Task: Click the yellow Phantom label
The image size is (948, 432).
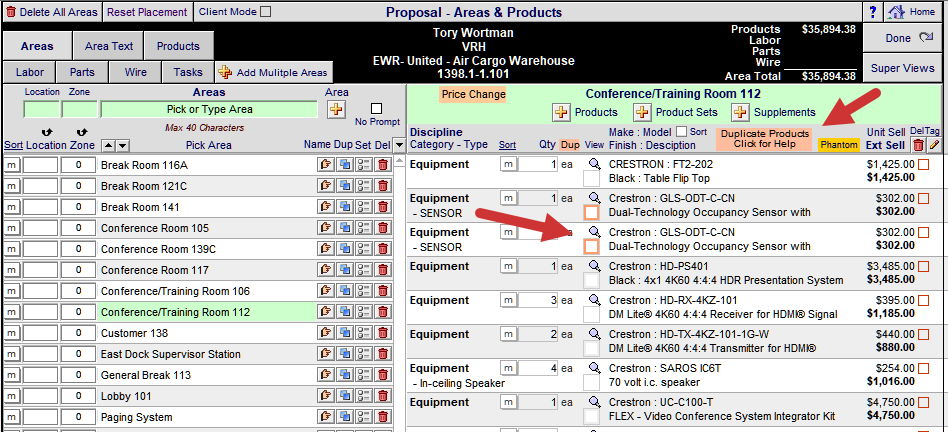Action: 839,145
